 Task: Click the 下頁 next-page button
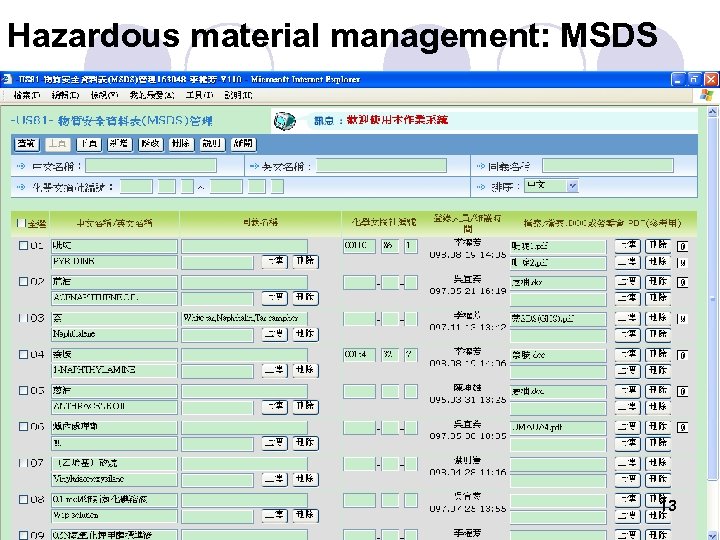coord(89,144)
